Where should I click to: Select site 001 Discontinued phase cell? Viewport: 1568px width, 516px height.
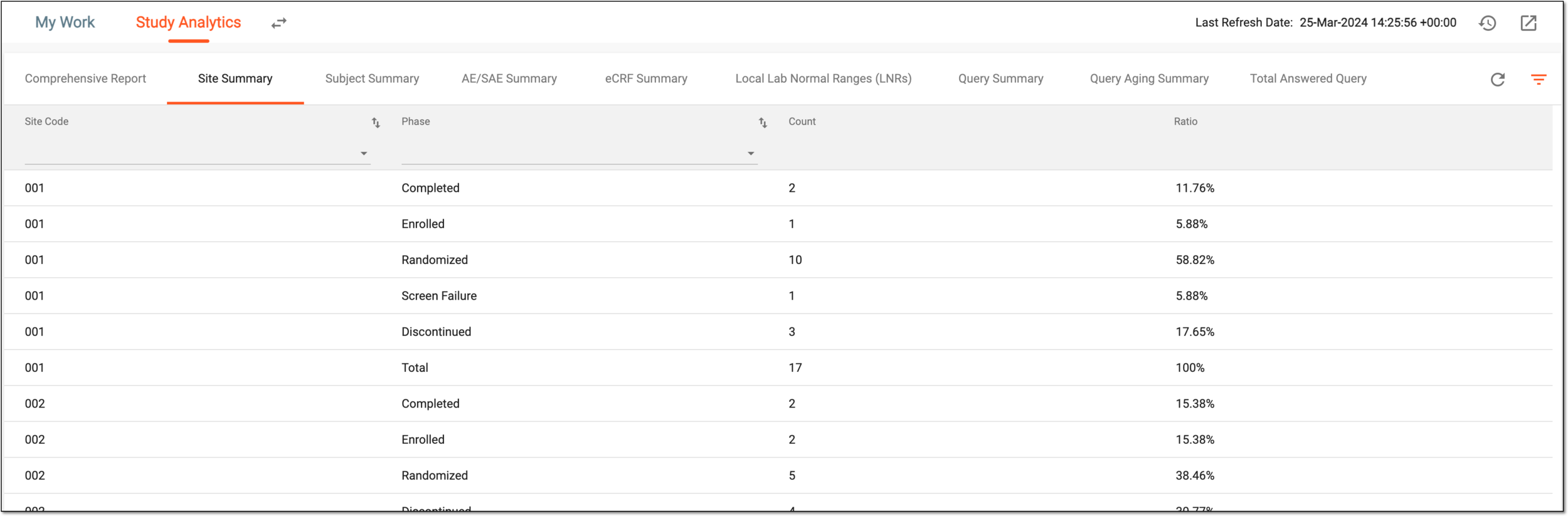click(436, 332)
